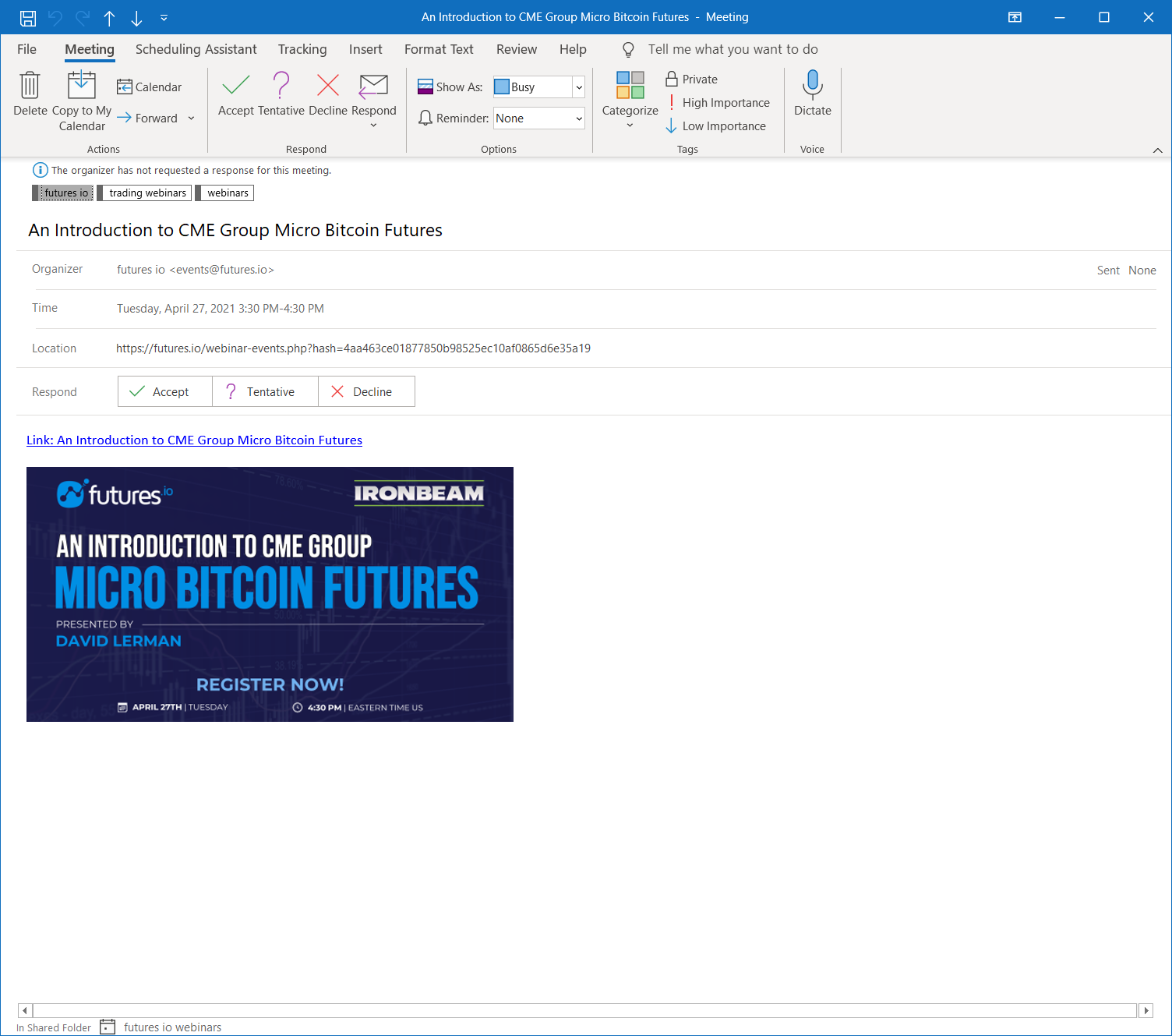This screenshot has height=1036, width=1172.
Task: Click Decline button in Respond row
Action: [x=366, y=391]
